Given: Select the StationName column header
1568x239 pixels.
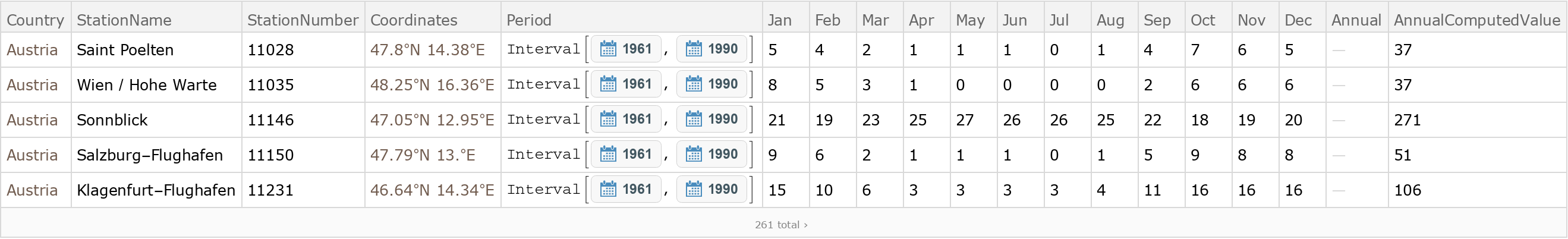Looking at the screenshot, I should [x=124, y=20].
